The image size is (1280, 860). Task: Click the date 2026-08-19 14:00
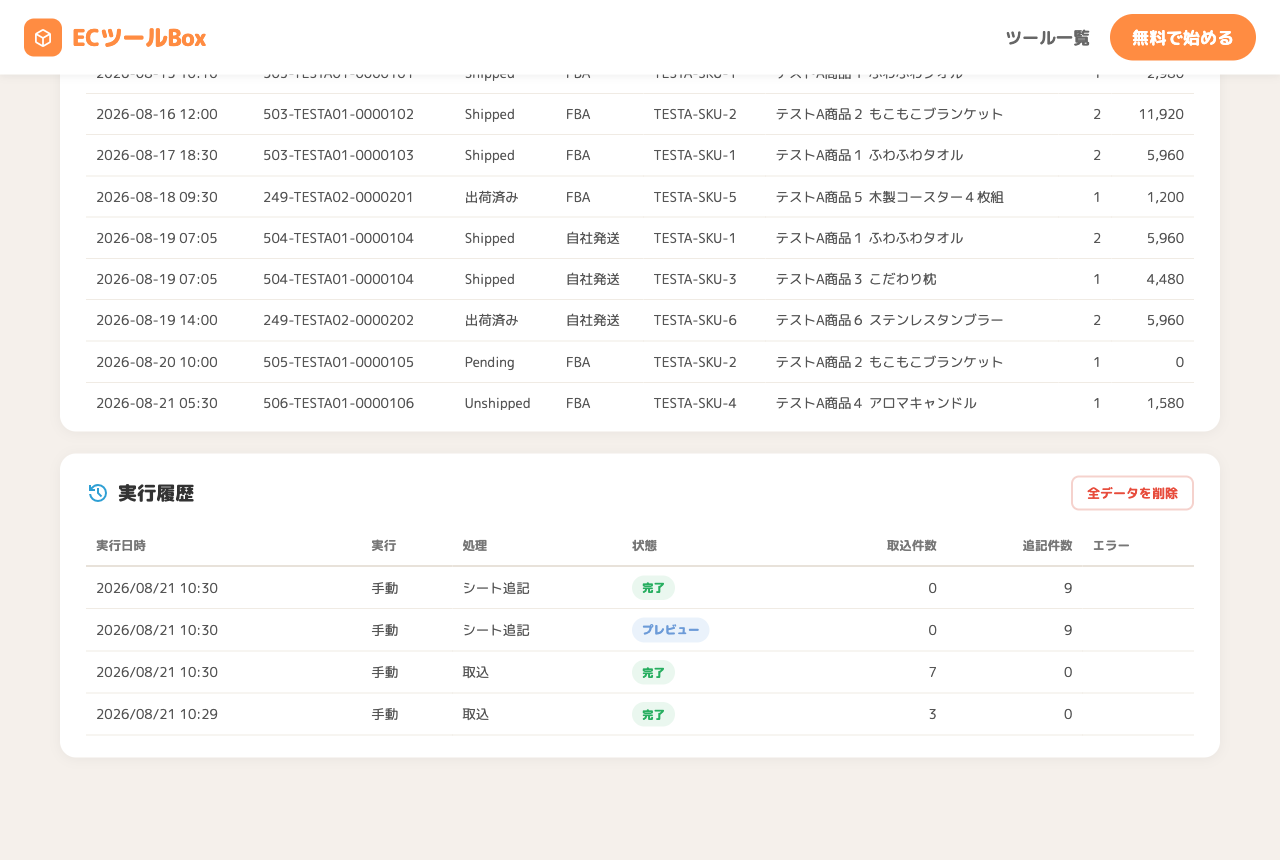coord(157,320)
